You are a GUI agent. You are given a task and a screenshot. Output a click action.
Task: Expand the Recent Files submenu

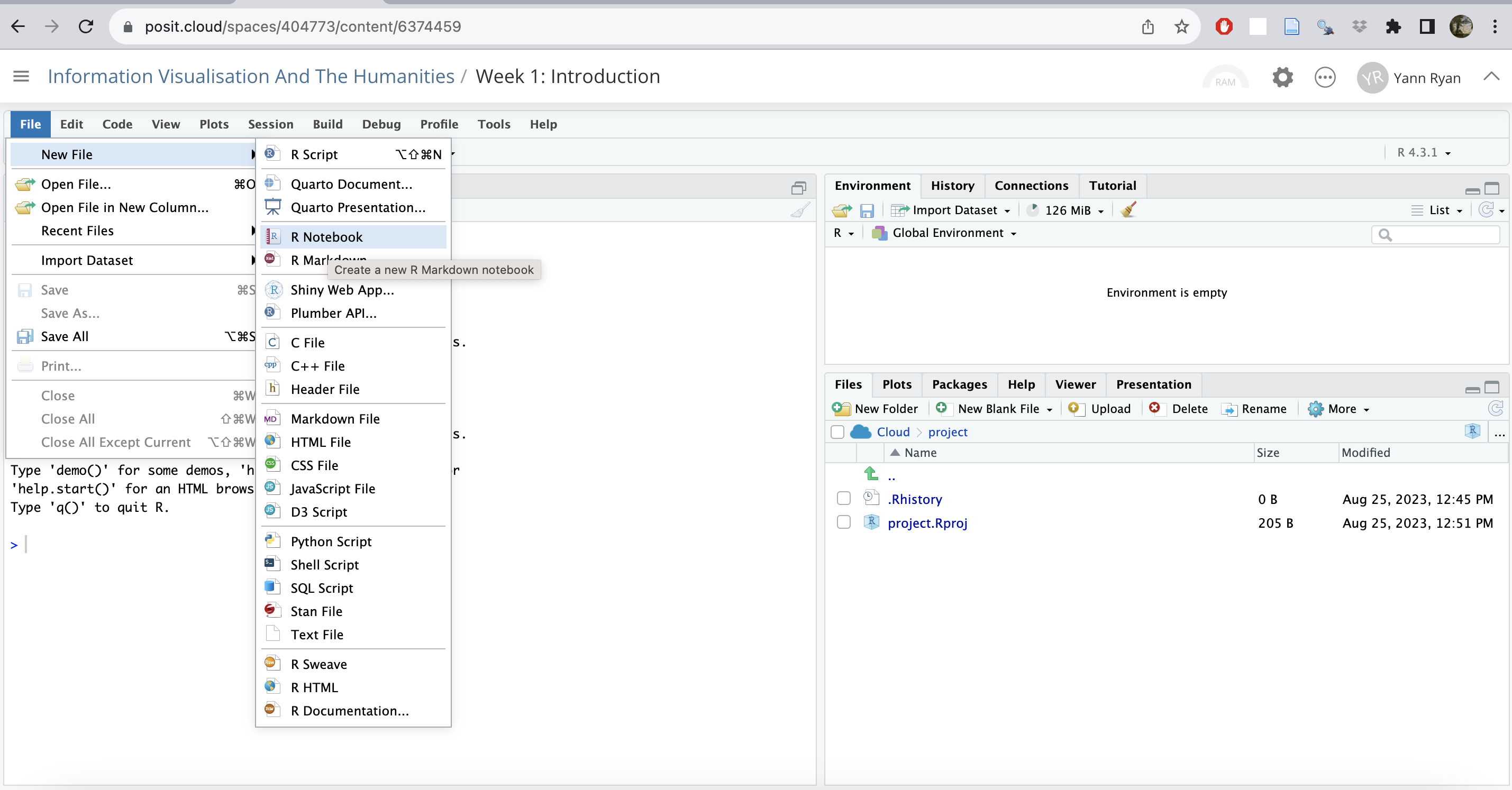(x=133, y=231)
